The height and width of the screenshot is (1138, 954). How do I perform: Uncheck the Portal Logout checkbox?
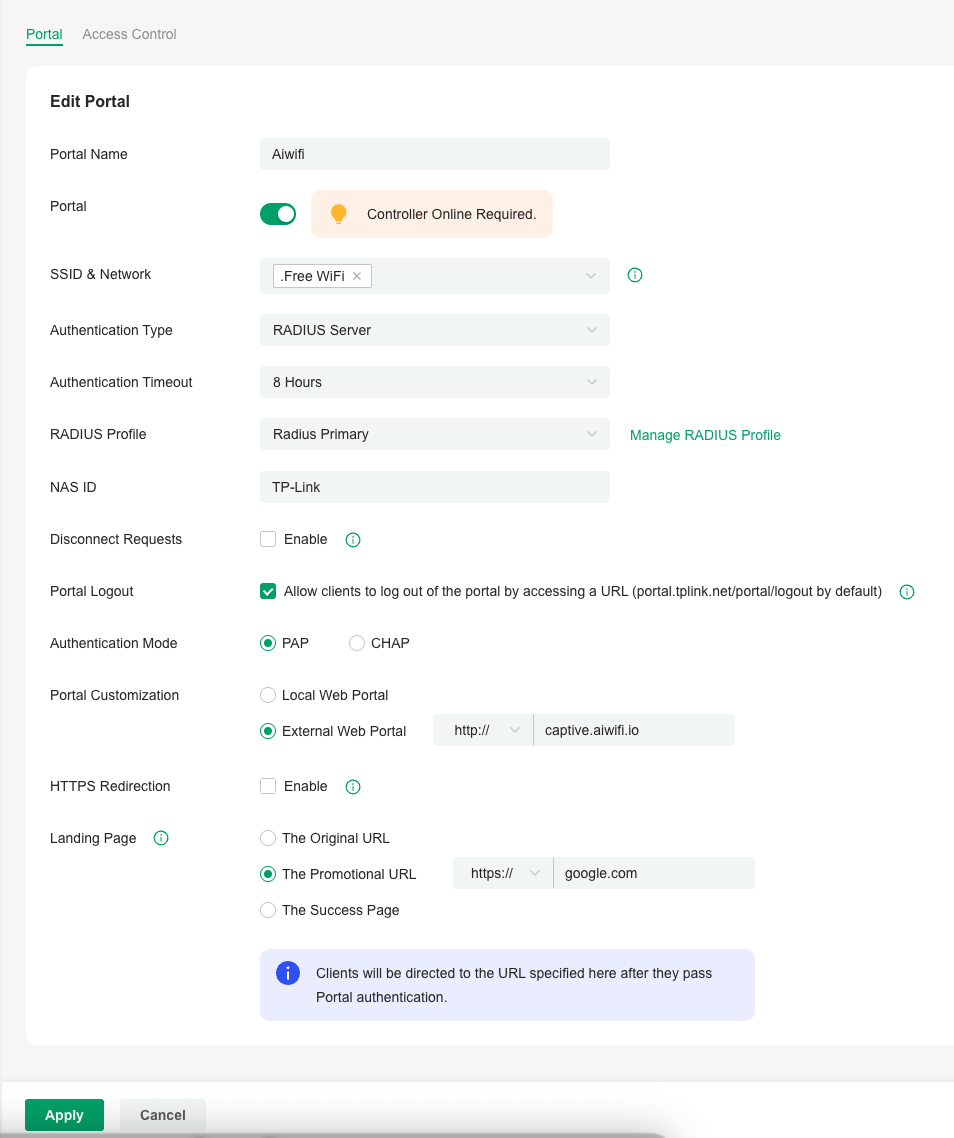pyautogui.click(x=268, y=591)
